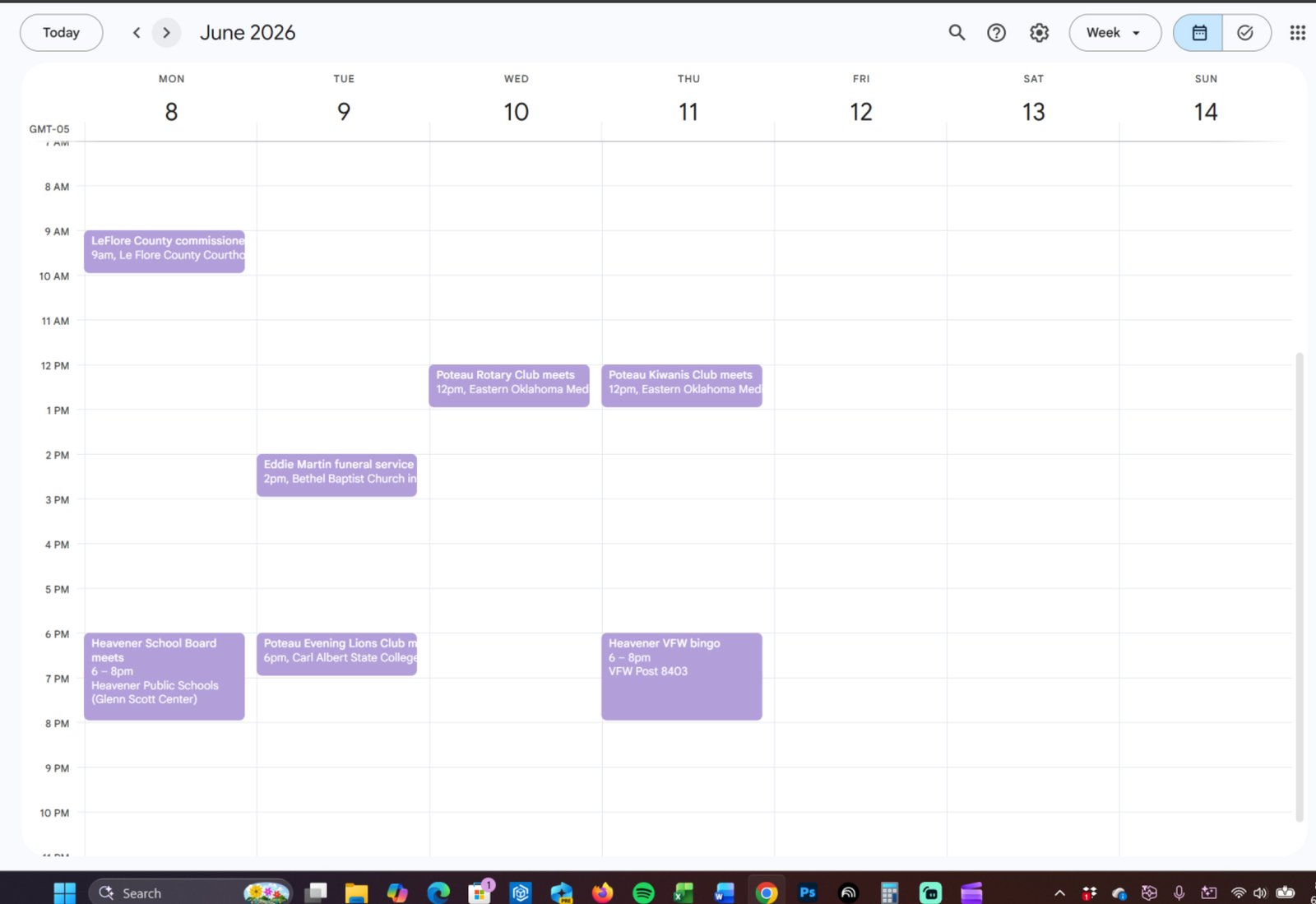Click the June 2026 month title

[x=248, y=33]
